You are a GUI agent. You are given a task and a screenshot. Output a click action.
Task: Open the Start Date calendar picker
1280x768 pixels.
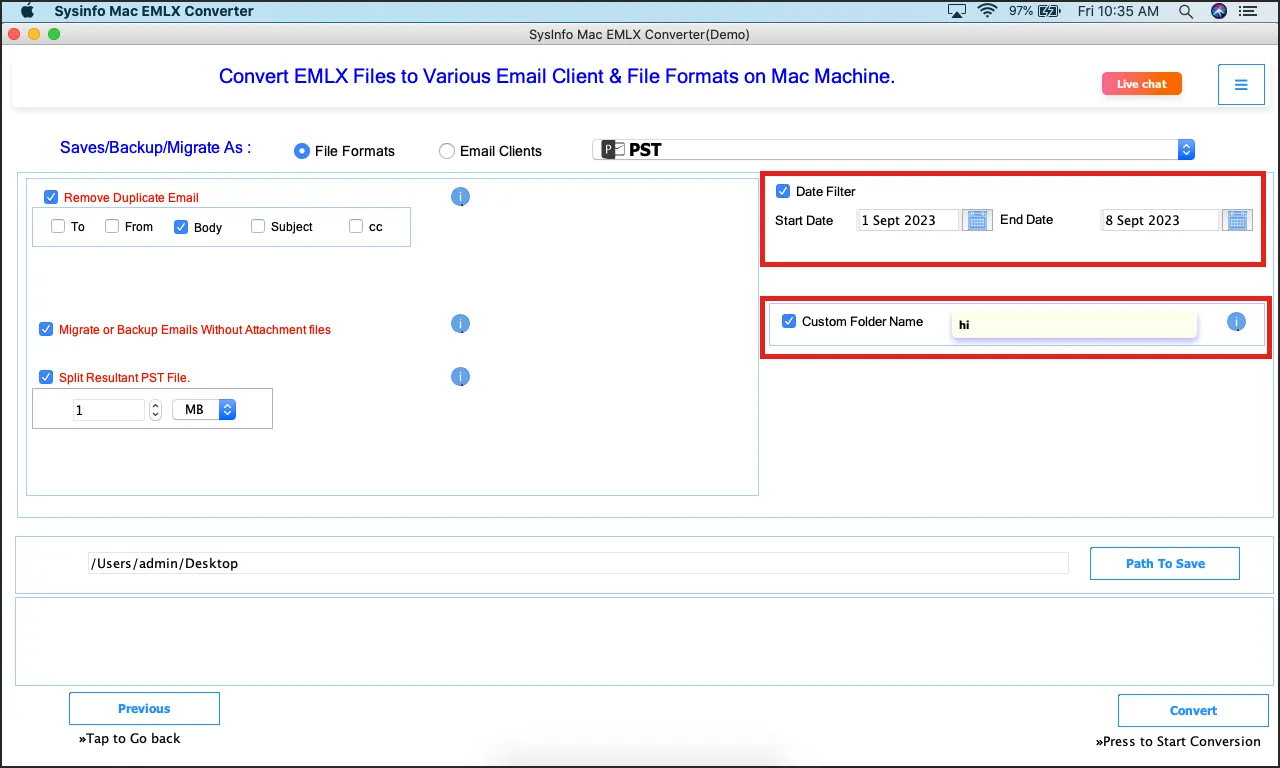[977, 220]
